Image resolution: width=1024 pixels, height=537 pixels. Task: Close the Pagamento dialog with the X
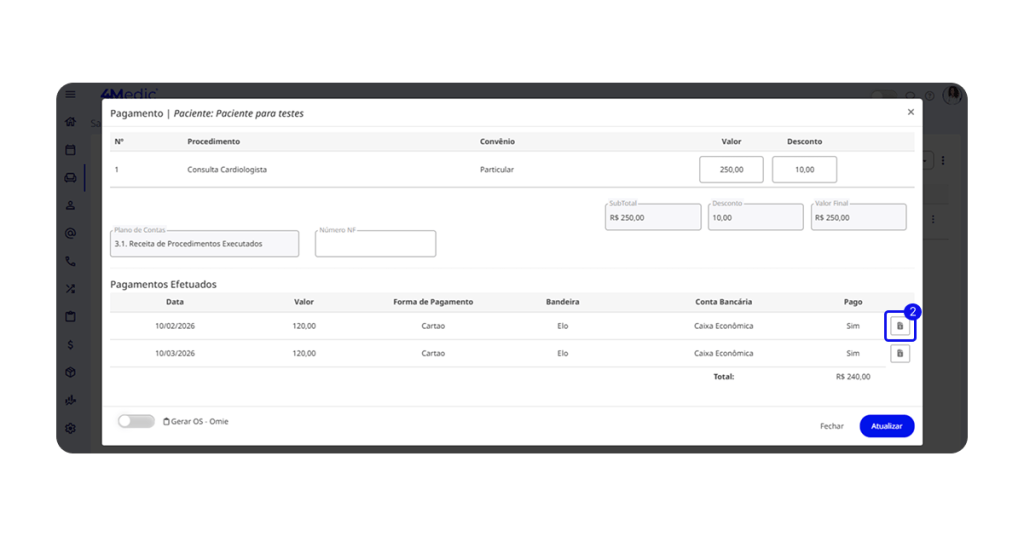coord(910,112)
